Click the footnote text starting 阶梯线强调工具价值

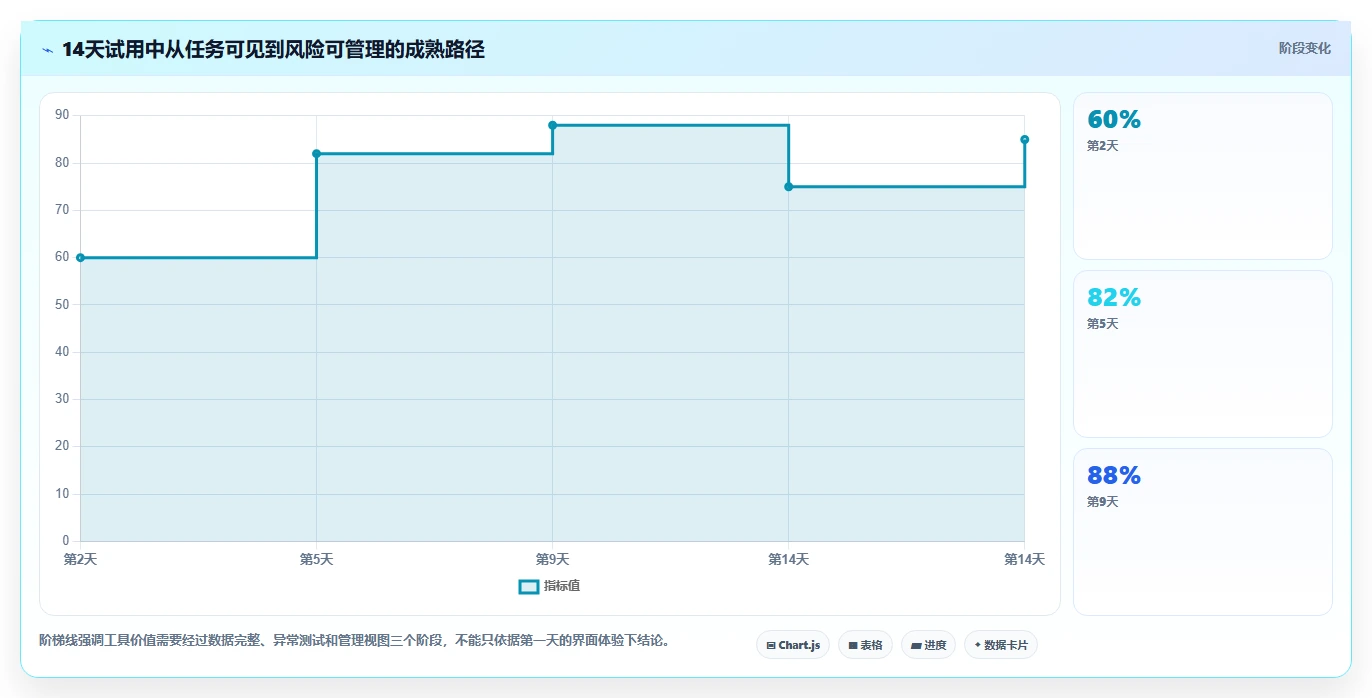click(354, 640)
